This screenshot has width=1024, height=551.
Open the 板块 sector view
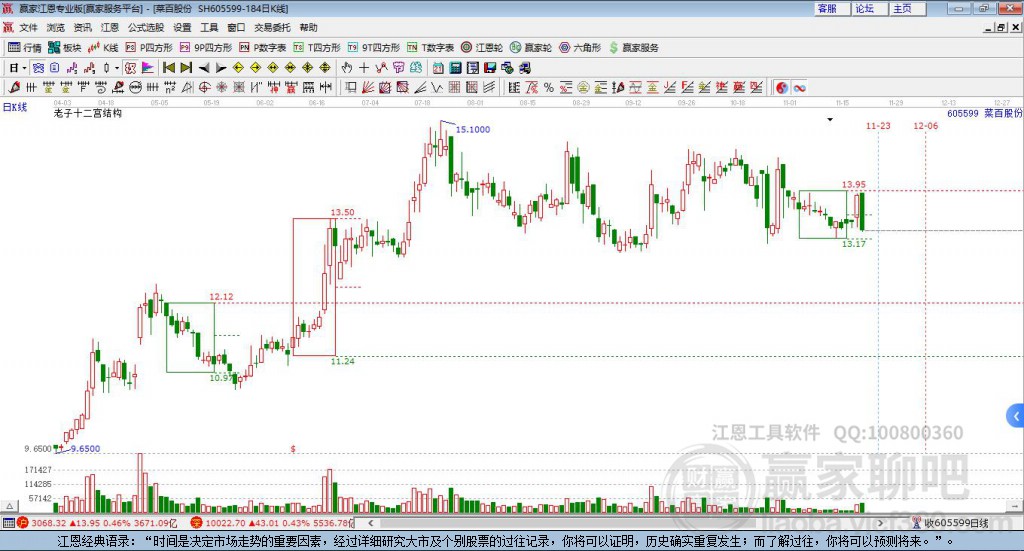click(x=64, y=48)
